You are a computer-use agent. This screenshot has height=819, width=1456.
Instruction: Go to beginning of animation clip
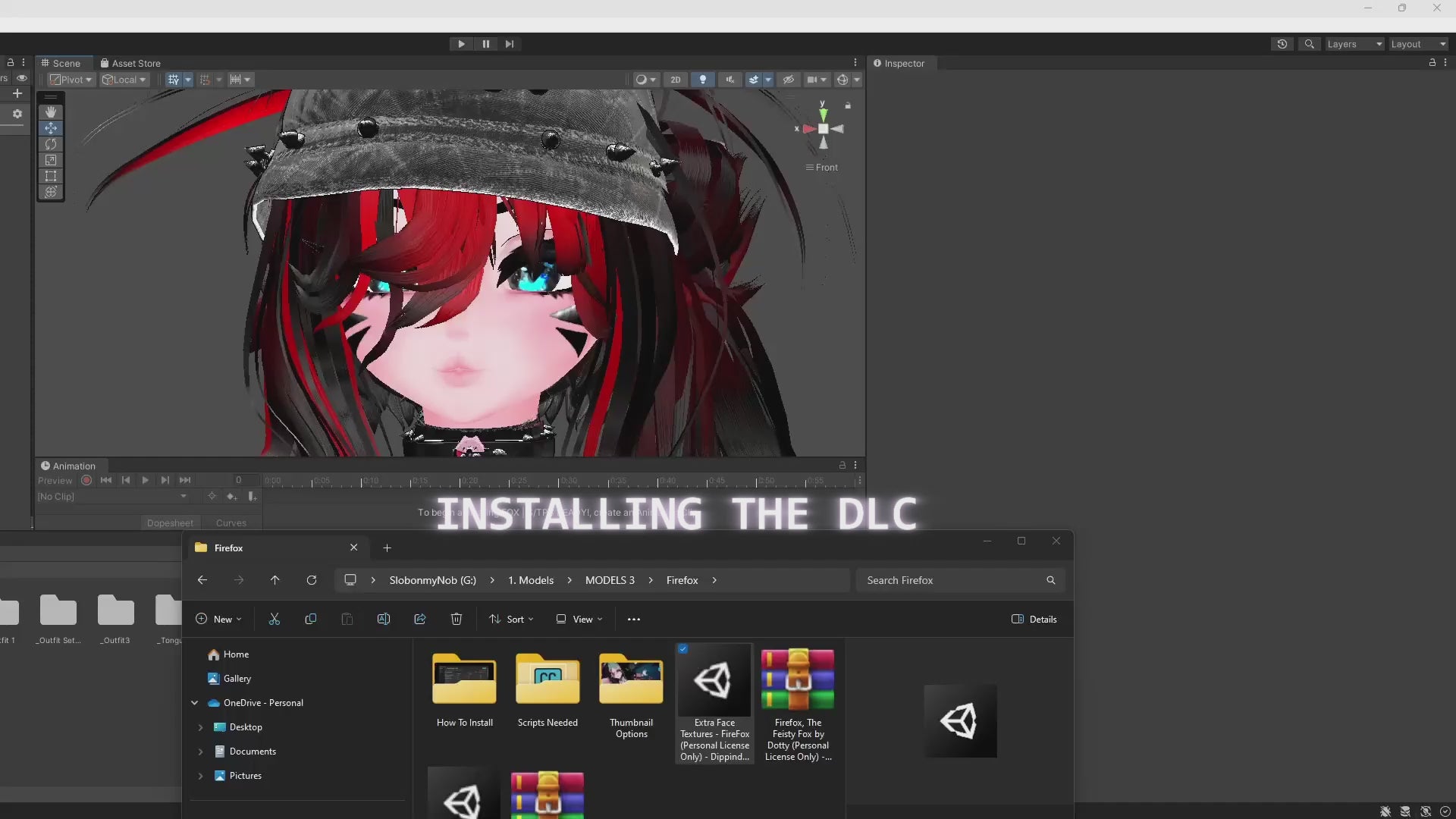point(106,480)
